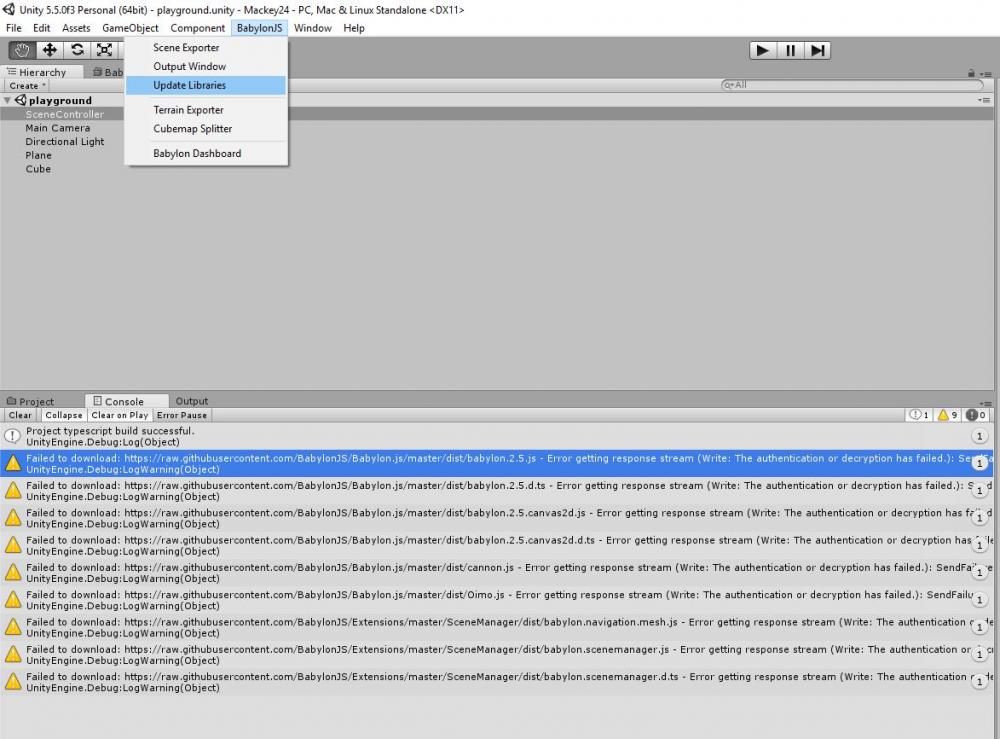Collapse the playground scene tree

7,100
